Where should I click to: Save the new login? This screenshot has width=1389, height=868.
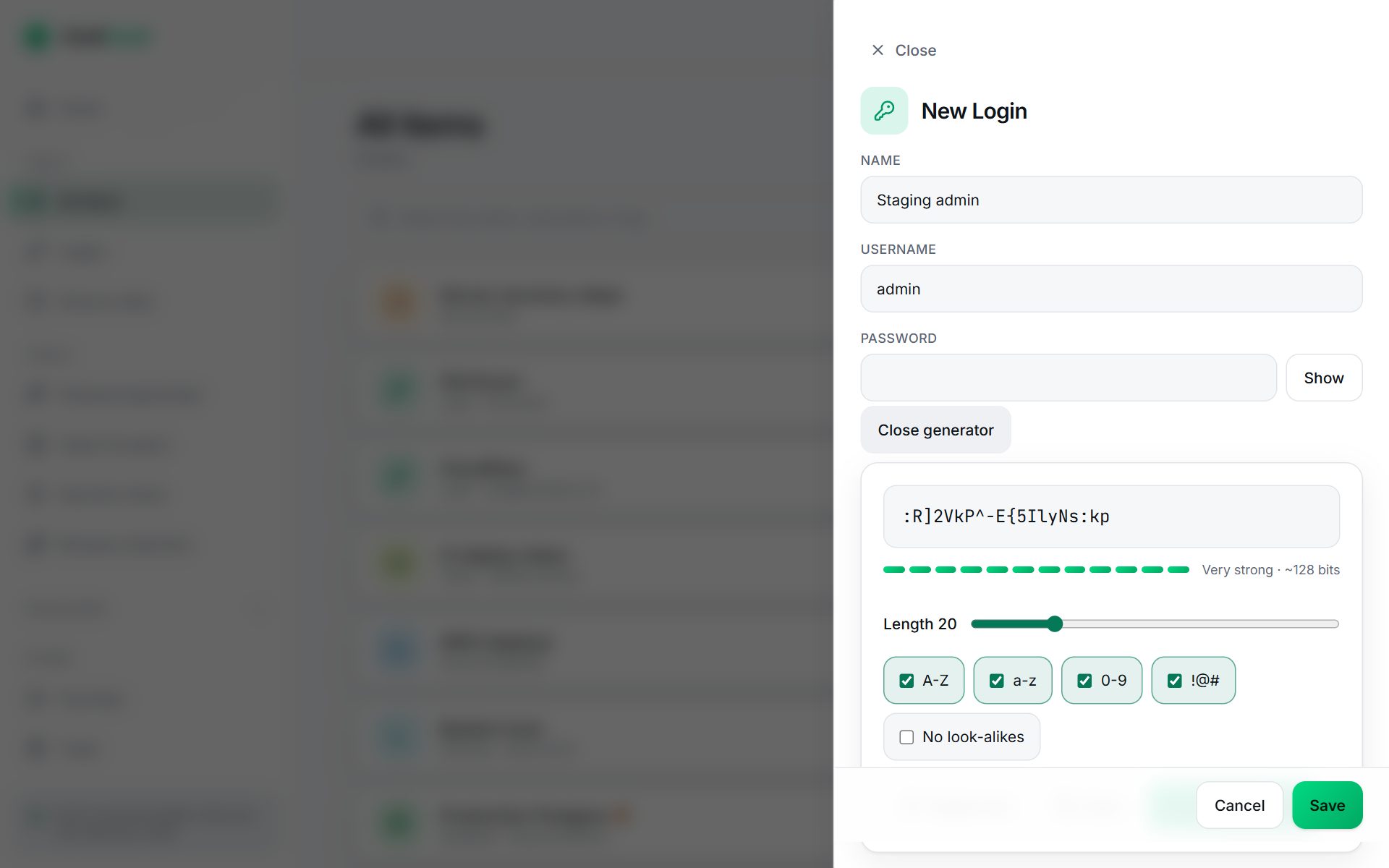pos(1328,805)
